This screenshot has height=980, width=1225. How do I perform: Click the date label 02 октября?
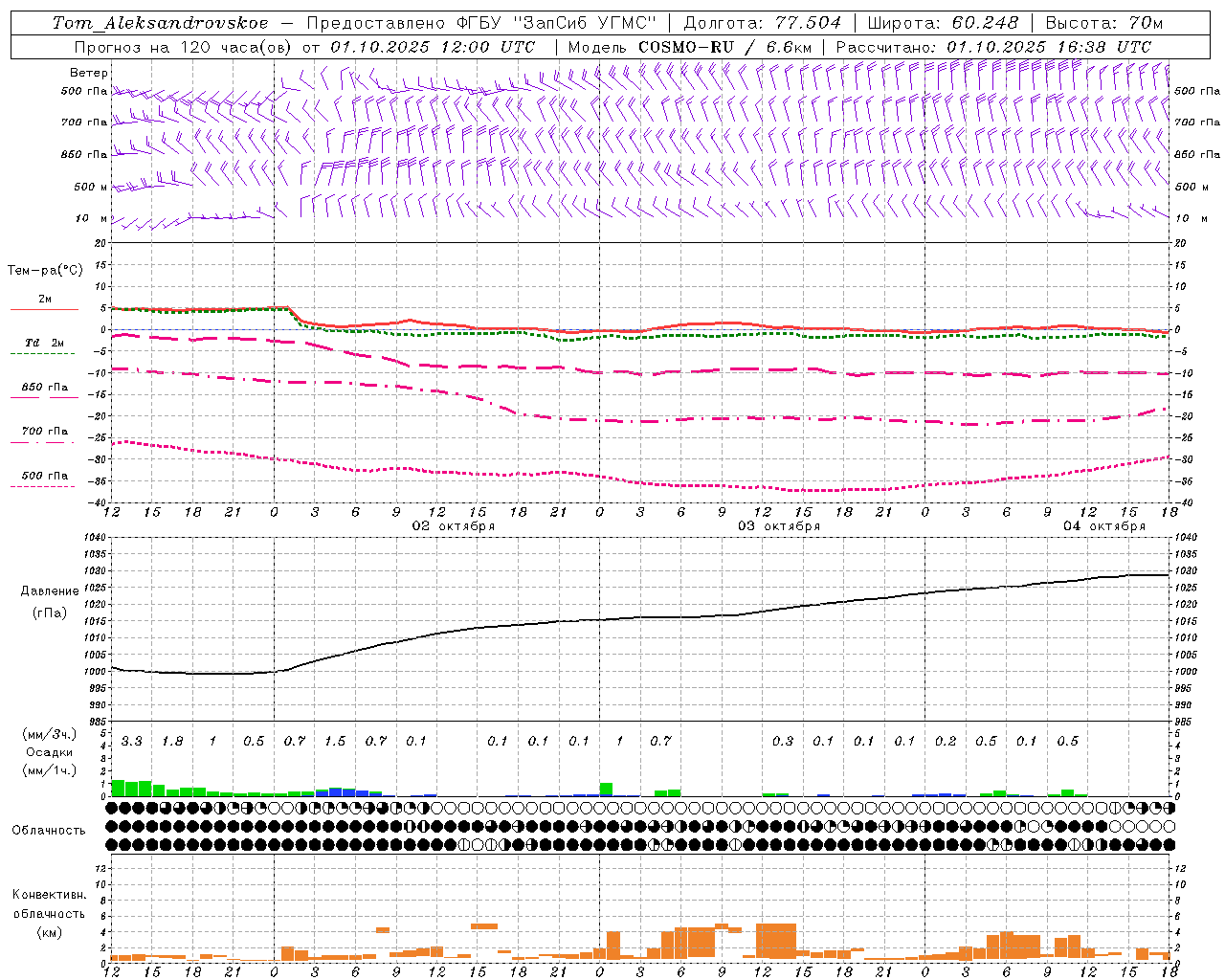coord(454,526)
